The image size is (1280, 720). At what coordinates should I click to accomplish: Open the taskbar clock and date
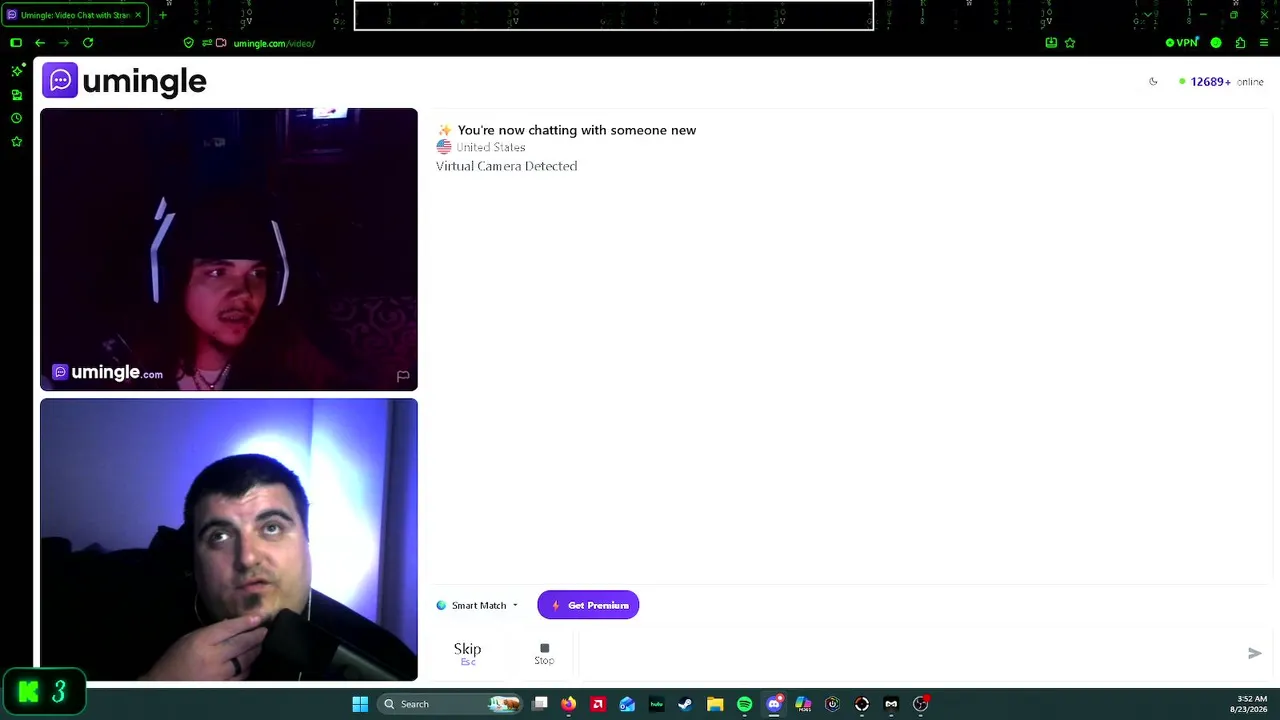tap(1249, 704)
